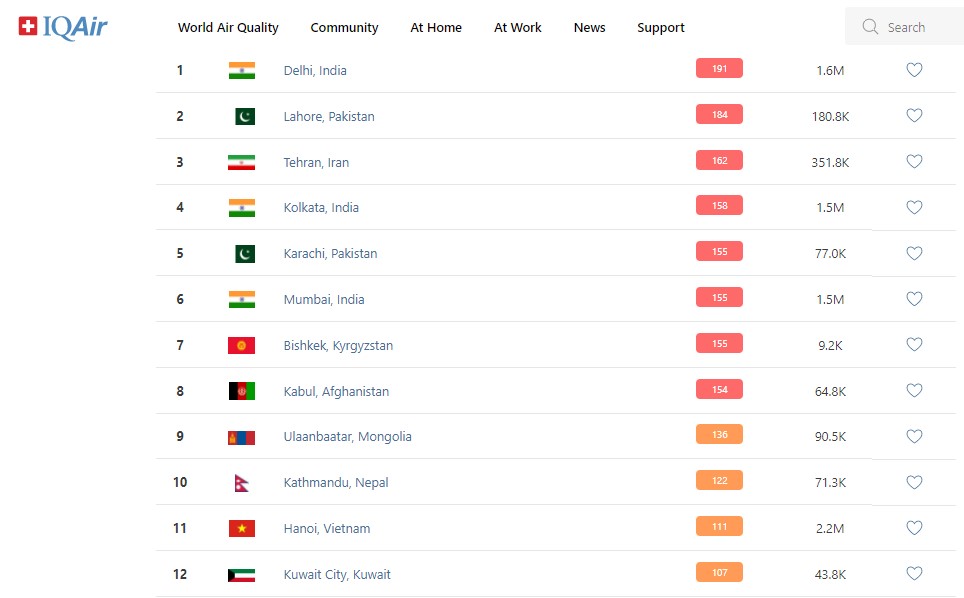Viewport: 964px width, 598px height.
Task: Open the Kathmandu, Nepal city link
Action: click(x=336, y=483)
